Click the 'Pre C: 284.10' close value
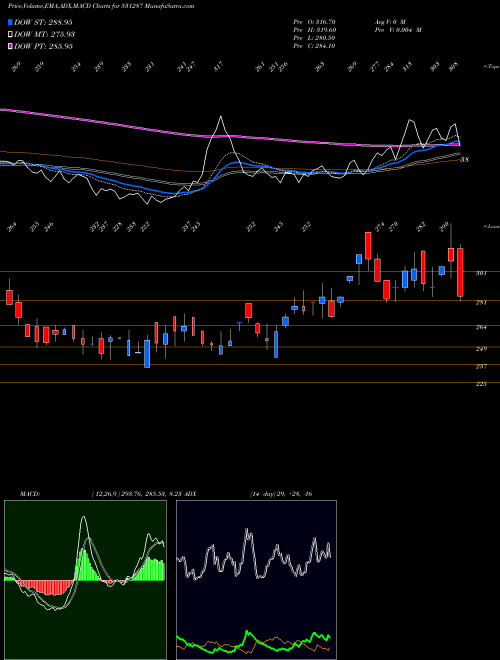The width and height of the screenshot is (500, 660). click(314, 46)
